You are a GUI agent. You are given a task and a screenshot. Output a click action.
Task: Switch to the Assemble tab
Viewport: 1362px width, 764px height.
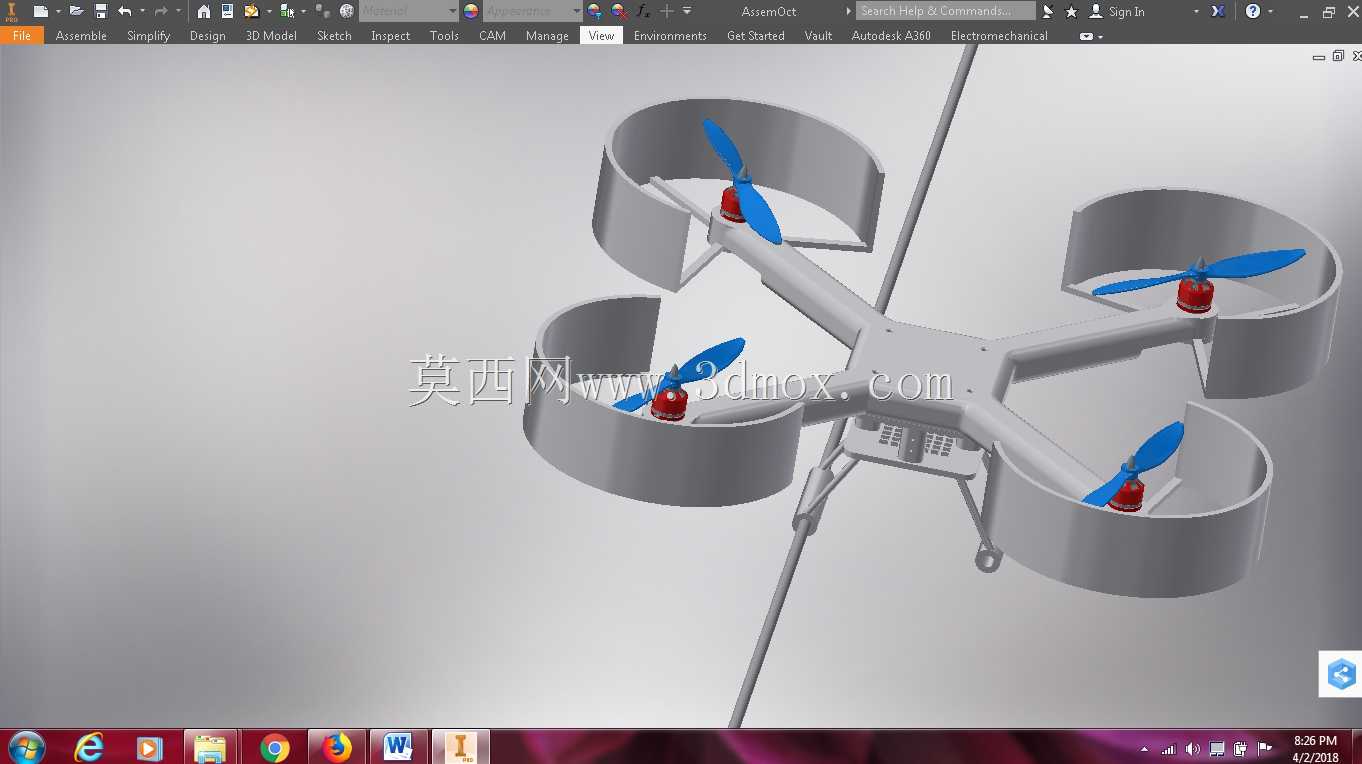tap(81, 35)
